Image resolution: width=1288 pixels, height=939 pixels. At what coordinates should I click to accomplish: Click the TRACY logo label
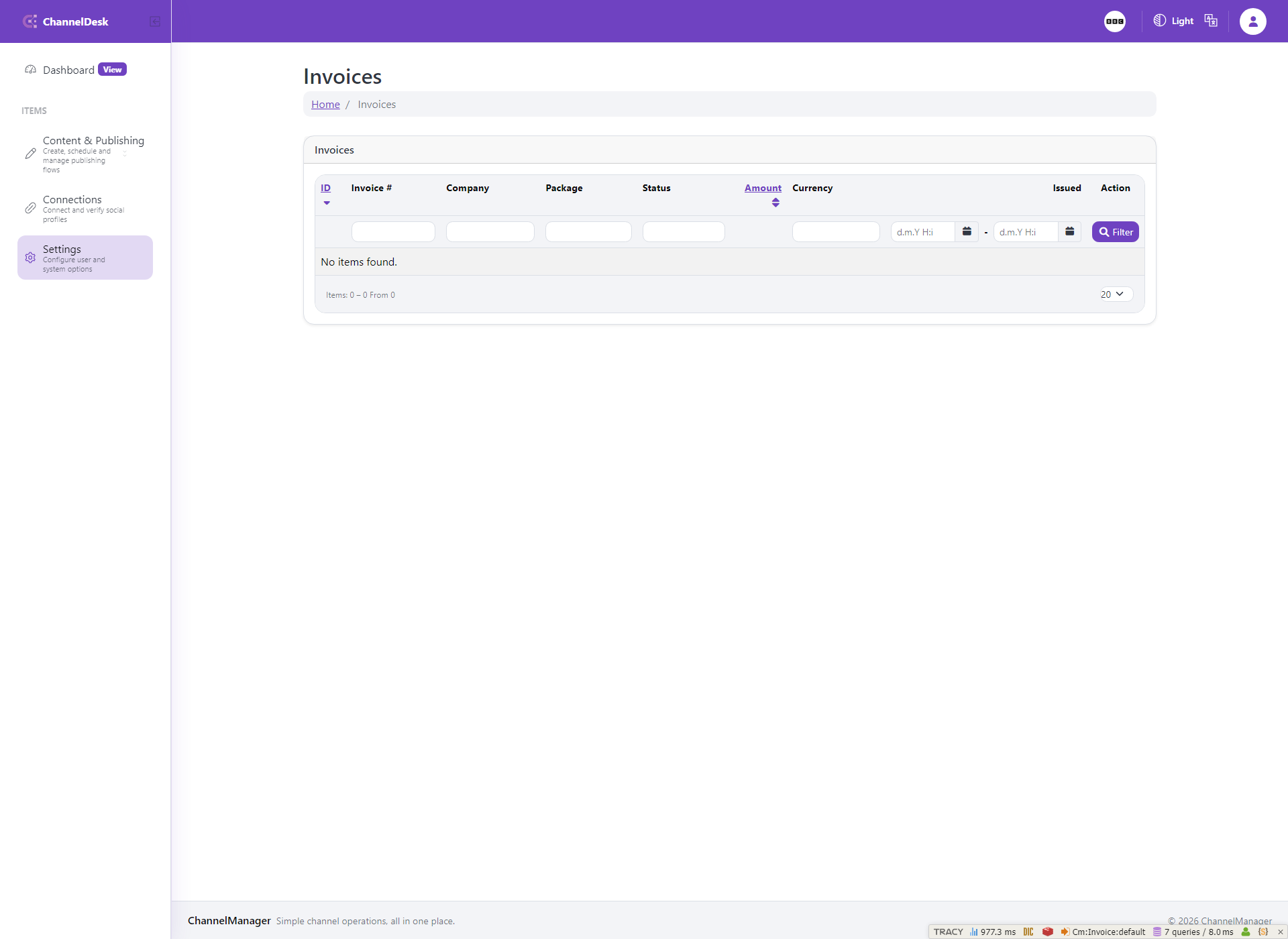[x=948, y=932]
